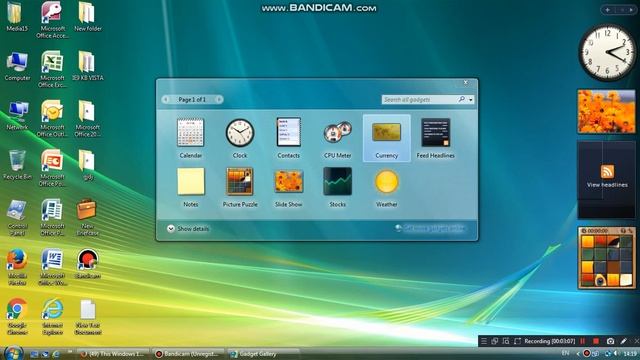Viewport: 640px width, 360px height.
Task: Open the Recycle Bin desktop icon
Action: click(17, 165)
